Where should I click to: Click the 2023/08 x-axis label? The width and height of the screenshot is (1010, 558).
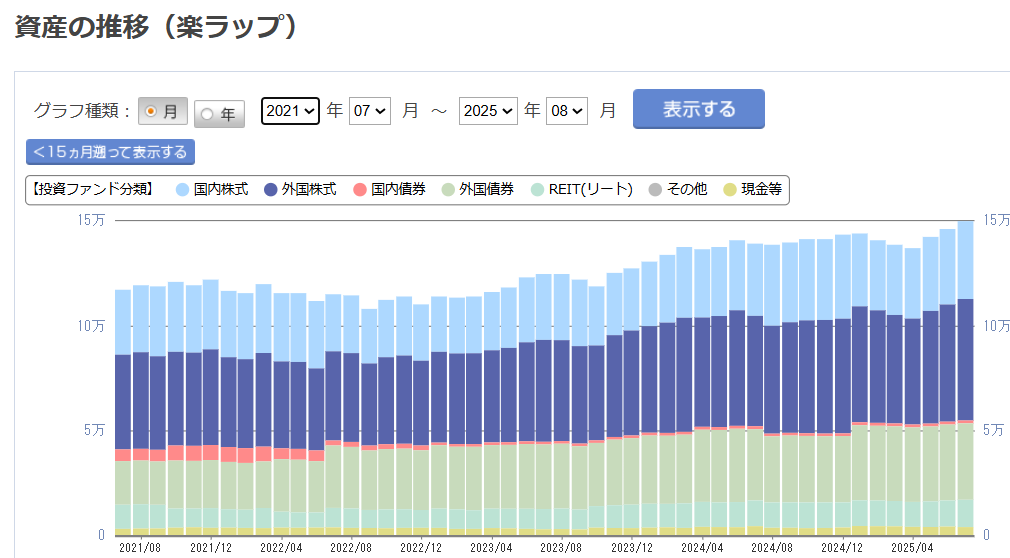click(x=561, y=548)
